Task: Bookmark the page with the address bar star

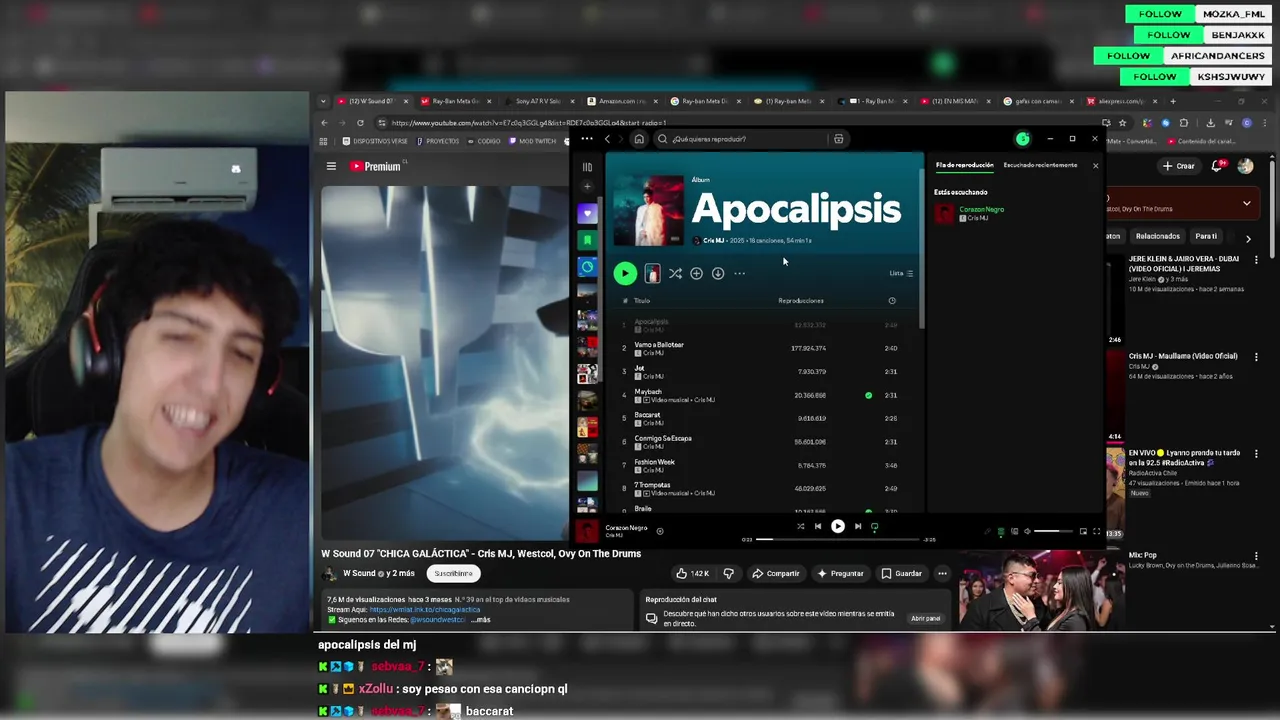Action: (1122, 123)
